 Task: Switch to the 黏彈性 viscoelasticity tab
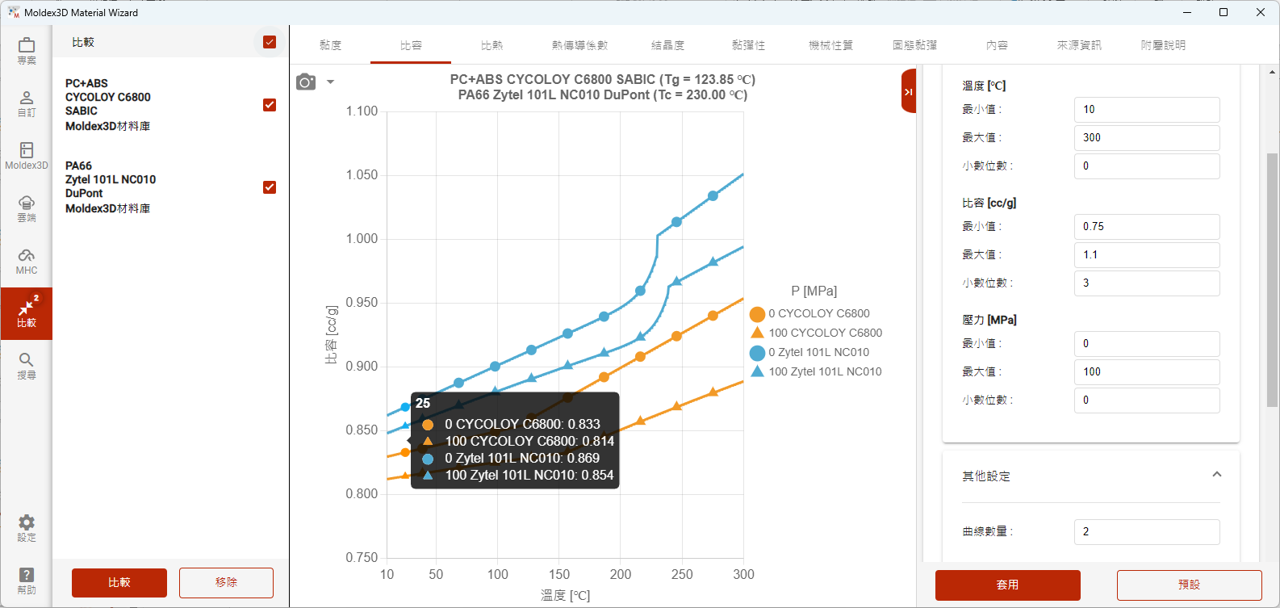click(x=748, y=46)
